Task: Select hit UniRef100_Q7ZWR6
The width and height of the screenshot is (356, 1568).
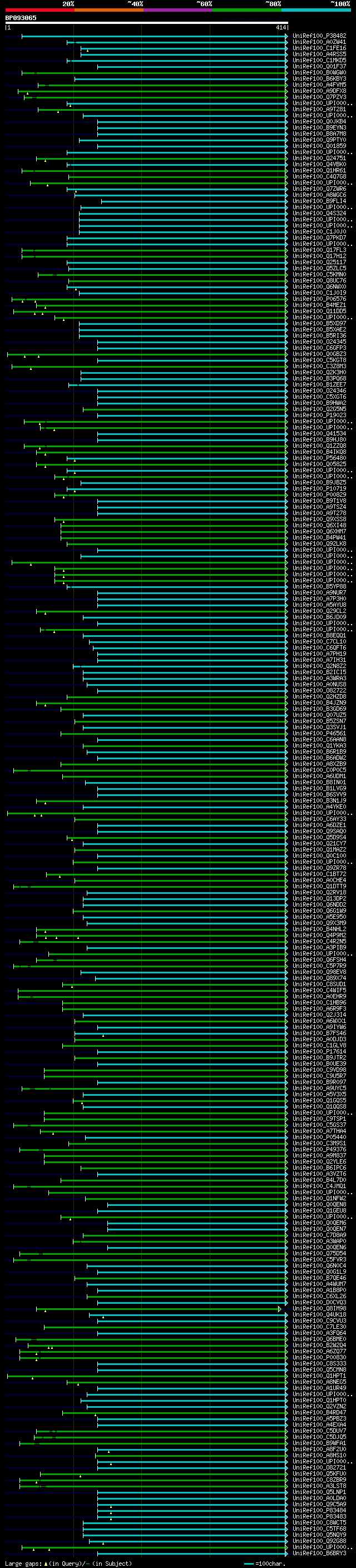Action: click(319, 189)
